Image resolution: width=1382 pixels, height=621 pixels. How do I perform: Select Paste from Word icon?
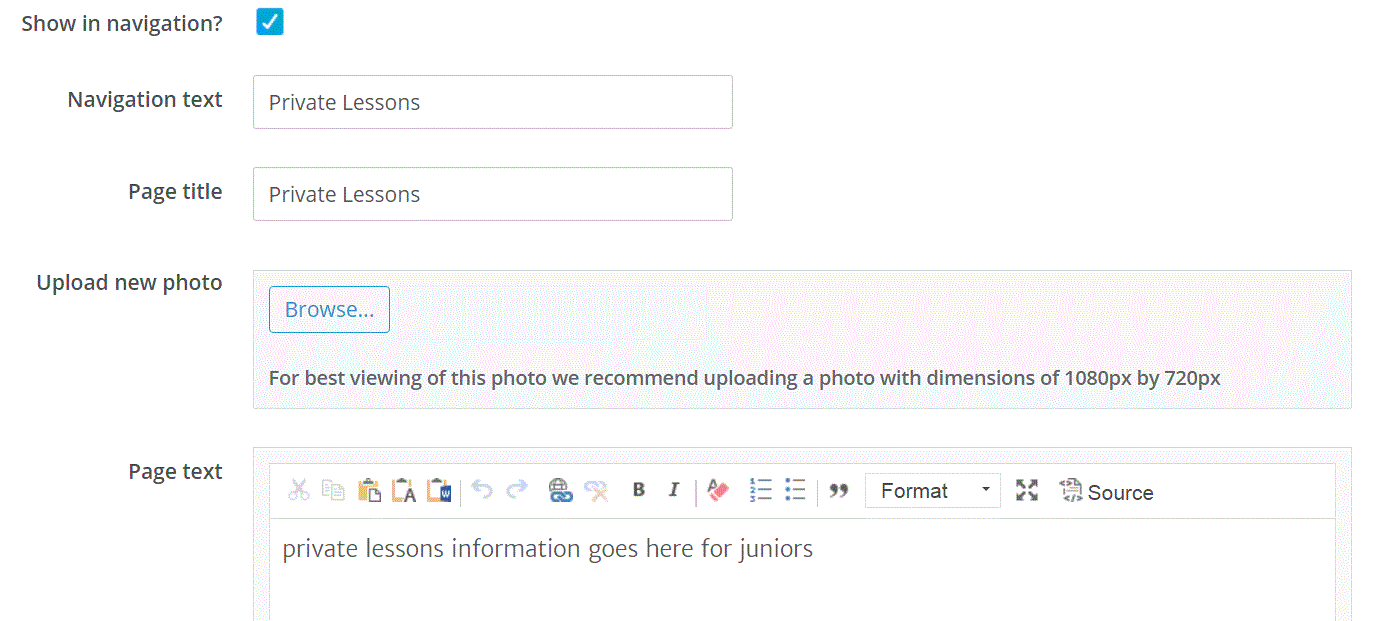[x=439, y=491]
